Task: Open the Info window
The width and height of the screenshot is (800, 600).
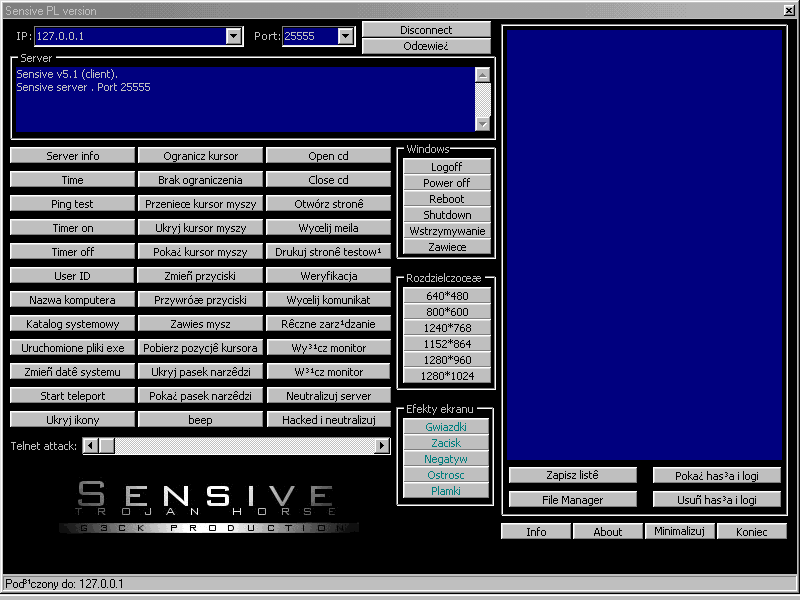Action: pos(536,531)
